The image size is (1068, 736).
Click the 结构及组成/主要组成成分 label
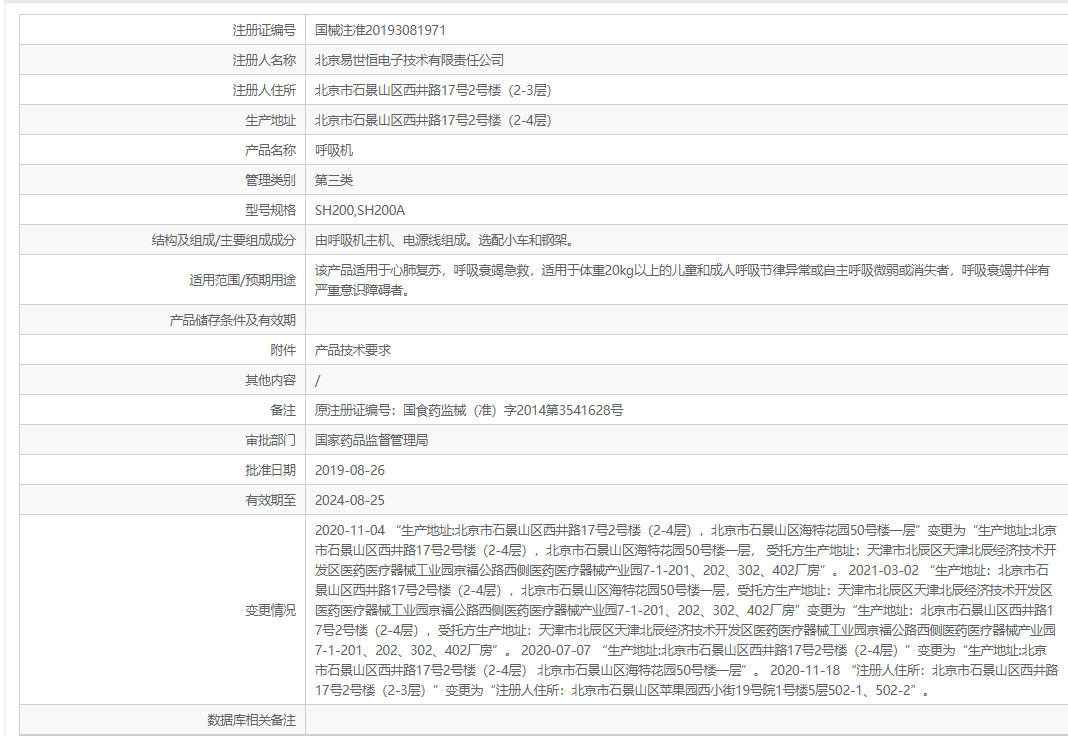[223, 240]
